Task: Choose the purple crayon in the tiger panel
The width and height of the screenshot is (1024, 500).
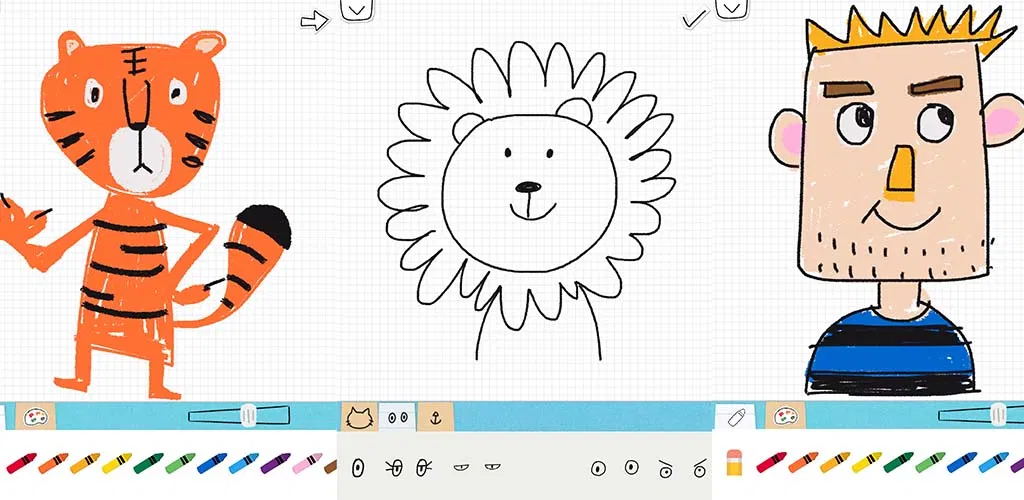Action: (x=275, y=463)
